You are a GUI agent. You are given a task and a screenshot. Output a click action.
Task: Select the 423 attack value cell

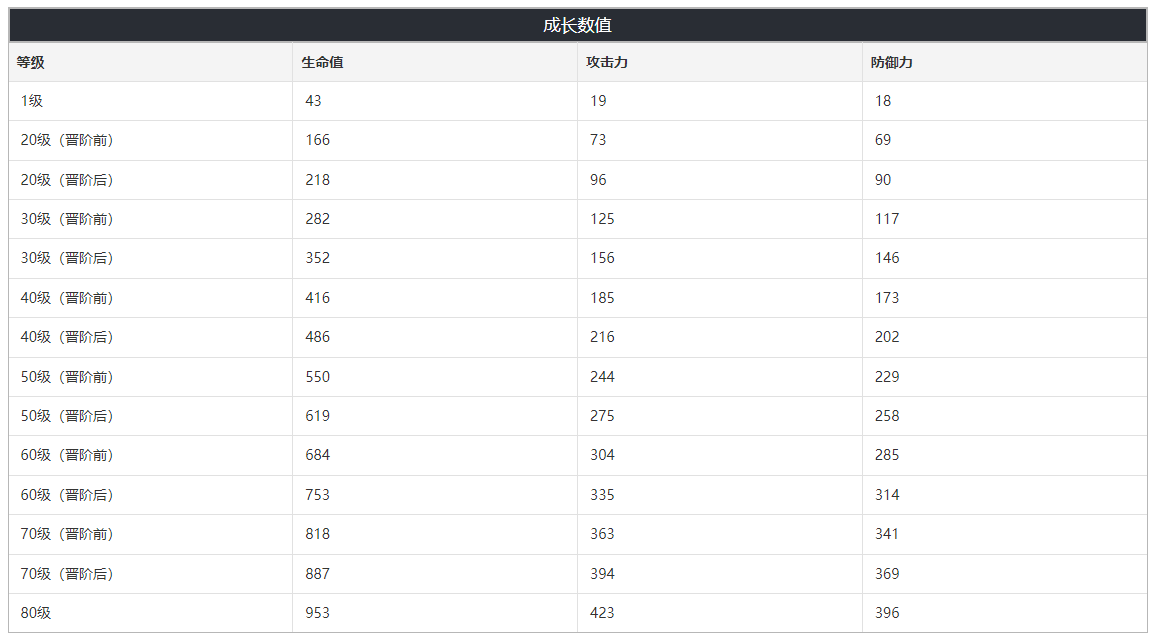pyautogui.click(x=602, y=613)
